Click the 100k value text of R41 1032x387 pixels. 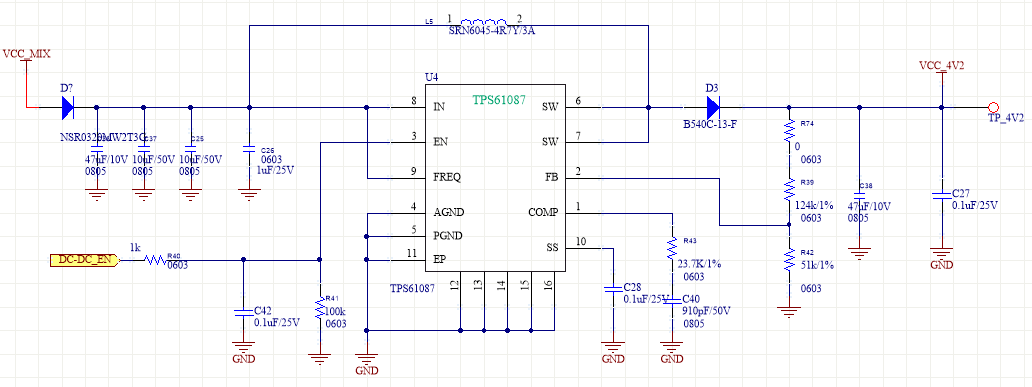pyautogui.click(x=336, y=310)
